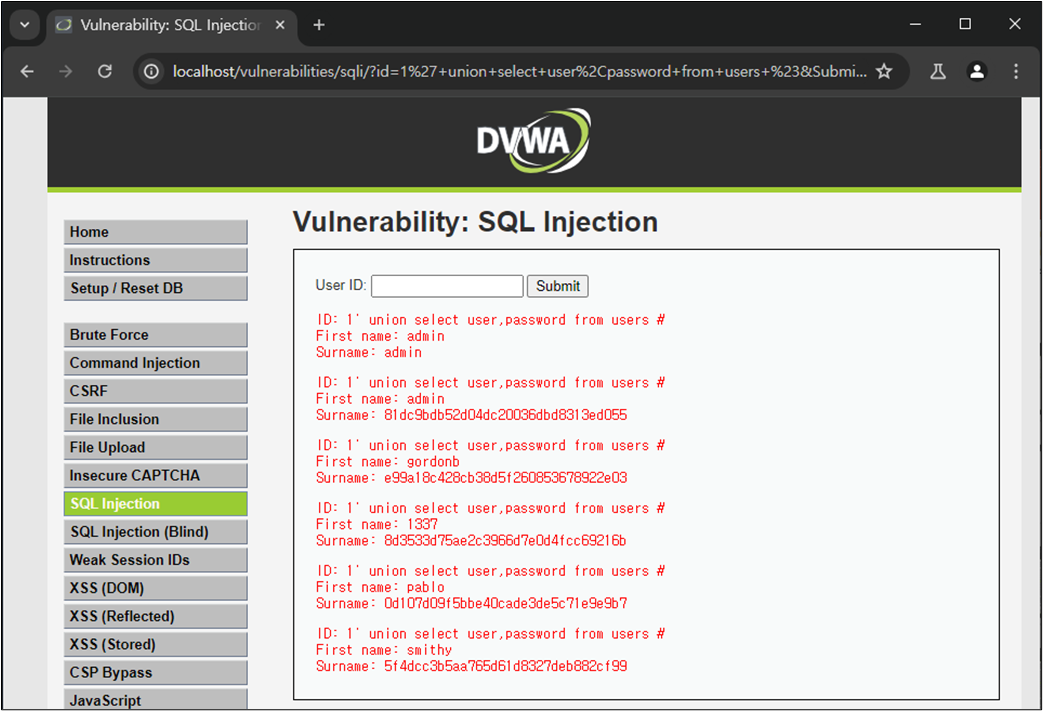Click the First name: pablo line
This screenshot has width=1043, height=711.
(x=380, y=587)
